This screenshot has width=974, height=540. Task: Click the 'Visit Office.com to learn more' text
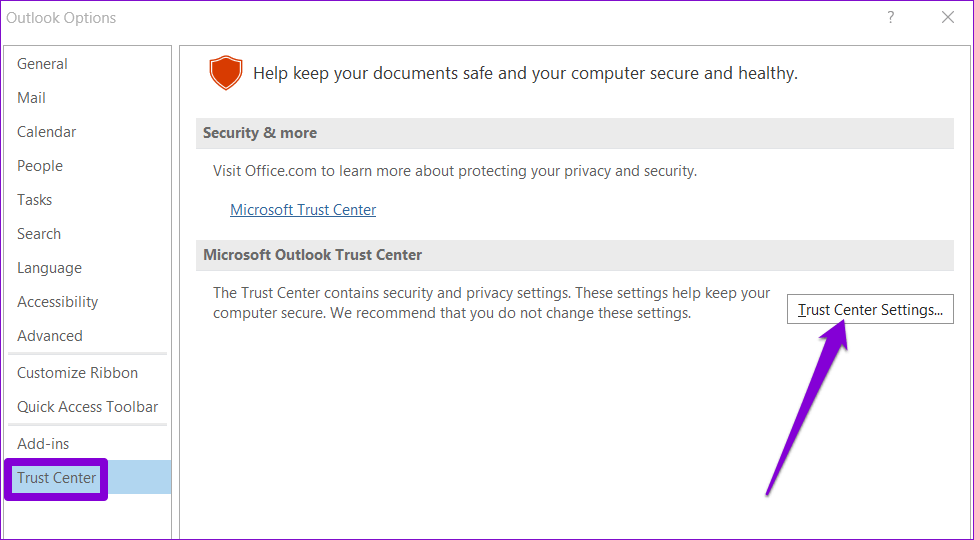(455, 171)
